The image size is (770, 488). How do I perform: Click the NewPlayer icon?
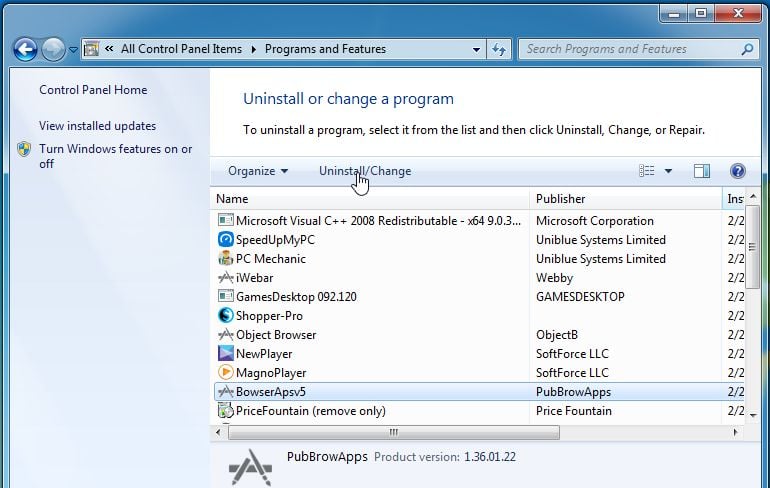[225, 353]
